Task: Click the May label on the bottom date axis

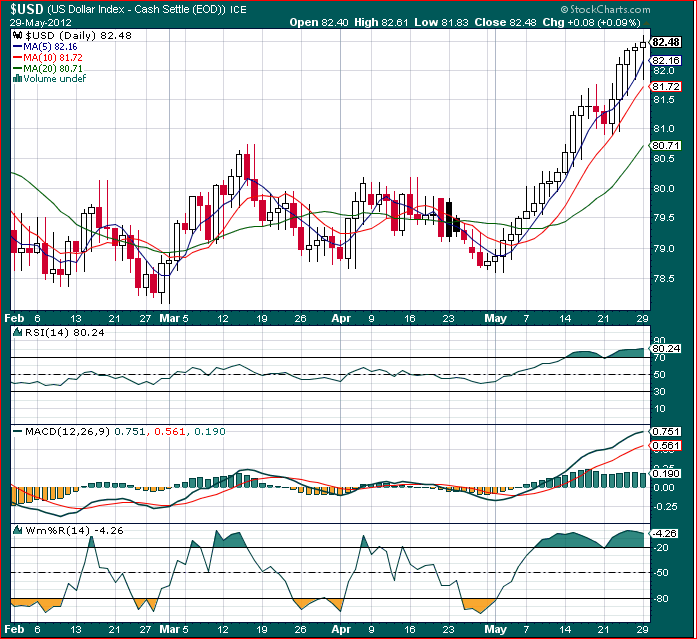Action: [x=495, y=629]
